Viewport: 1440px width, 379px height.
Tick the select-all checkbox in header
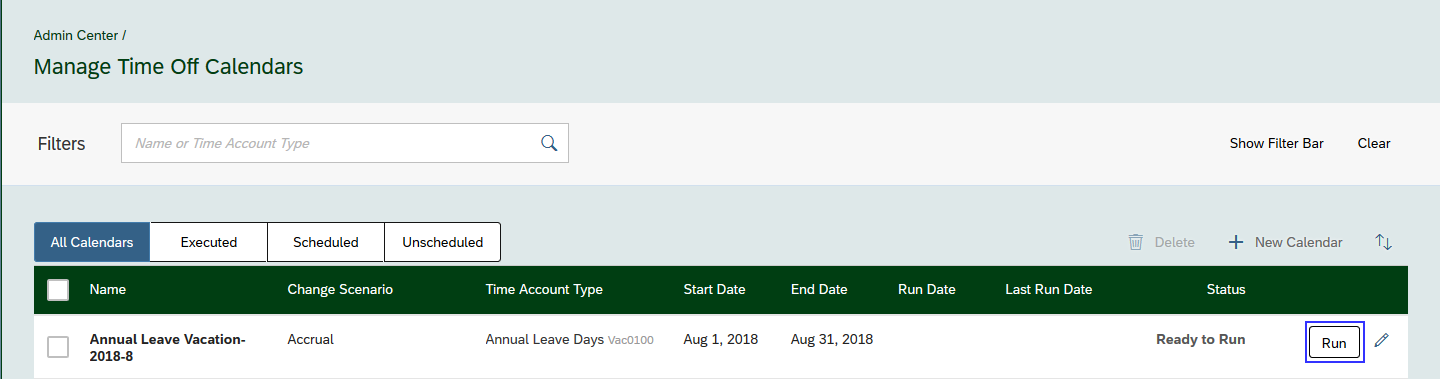(58, 290)
